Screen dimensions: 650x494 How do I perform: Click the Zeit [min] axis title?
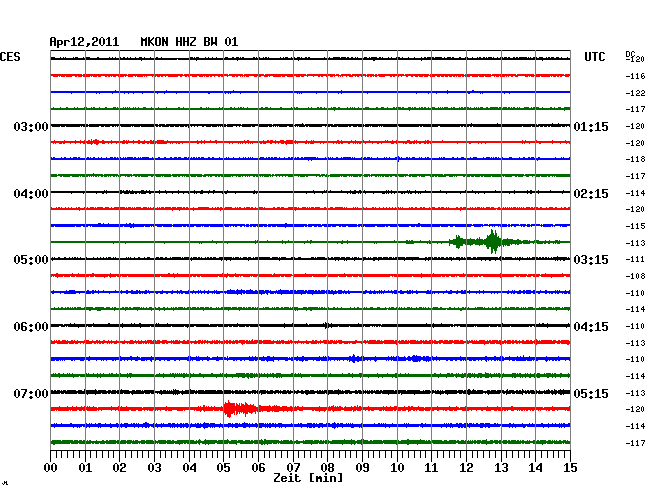tap(308, 478)
